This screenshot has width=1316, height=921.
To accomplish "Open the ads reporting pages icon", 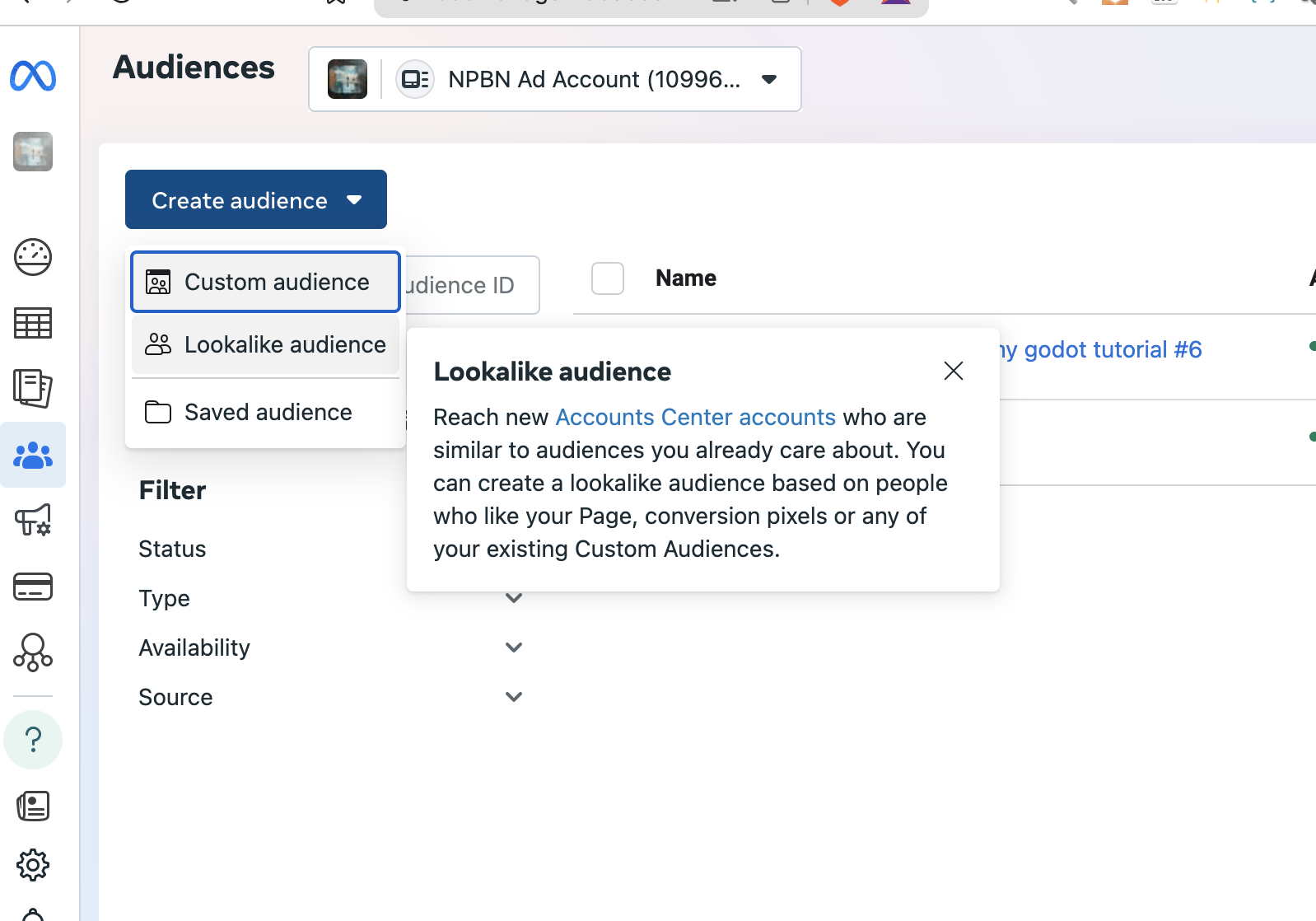I will click(x=33, y=388).
